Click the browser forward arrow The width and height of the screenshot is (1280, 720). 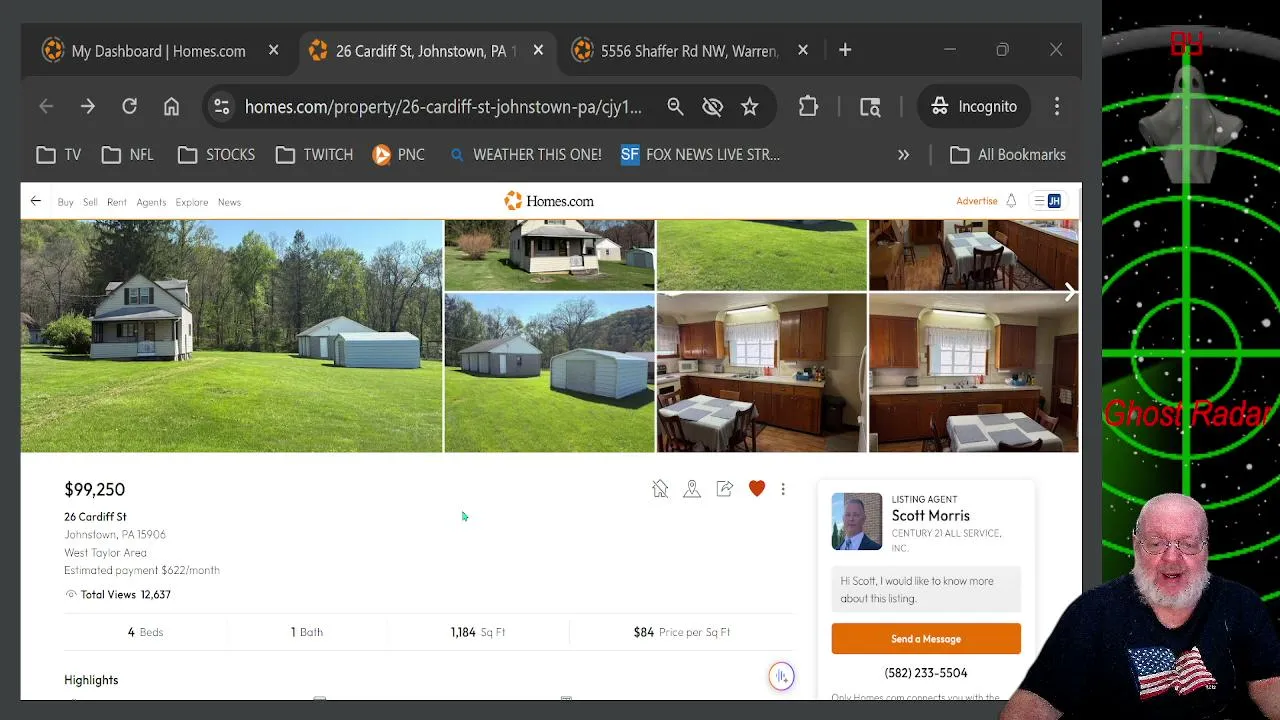[88, 106]
